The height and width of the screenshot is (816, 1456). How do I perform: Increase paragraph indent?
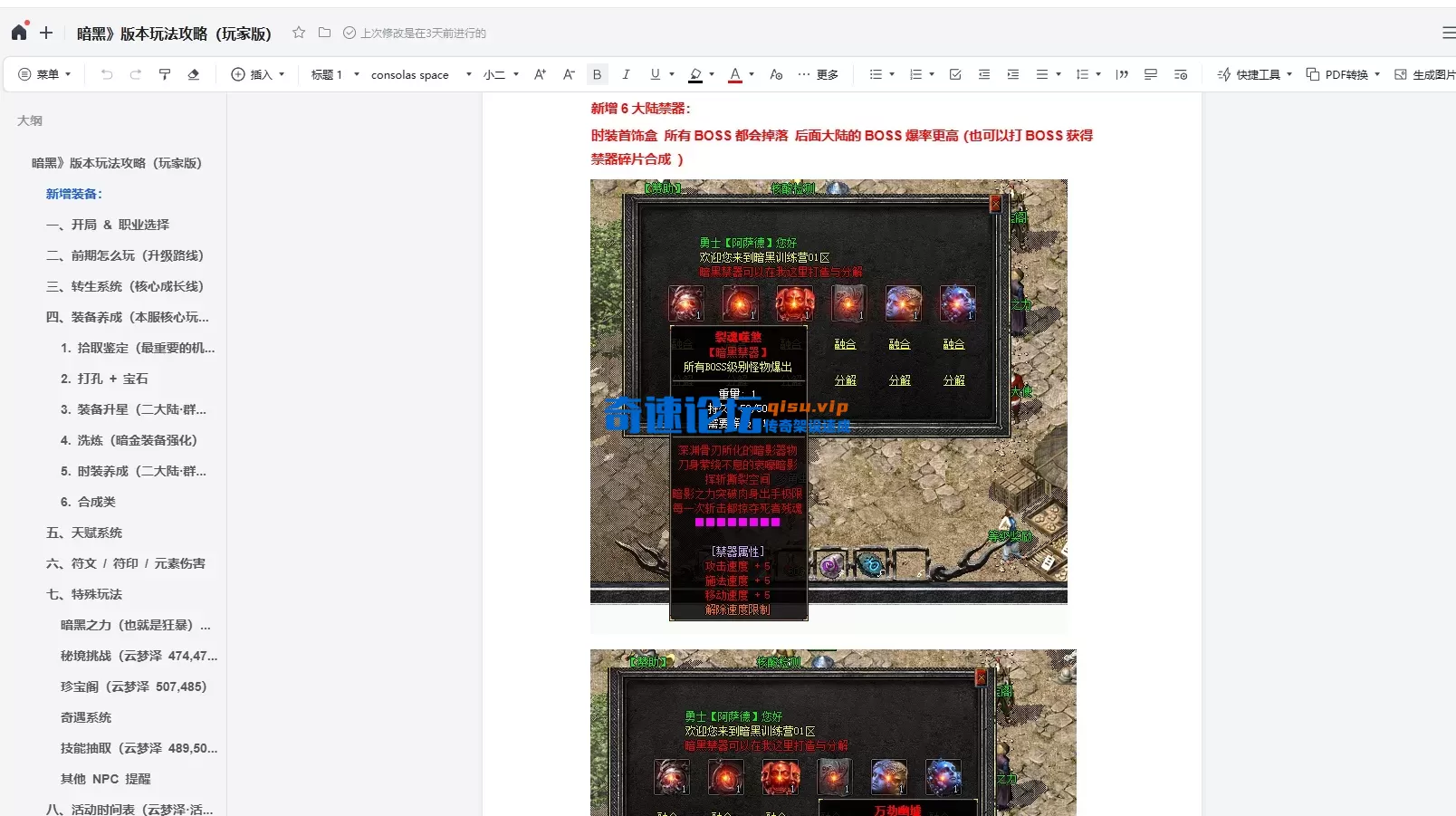(1013, 74)
